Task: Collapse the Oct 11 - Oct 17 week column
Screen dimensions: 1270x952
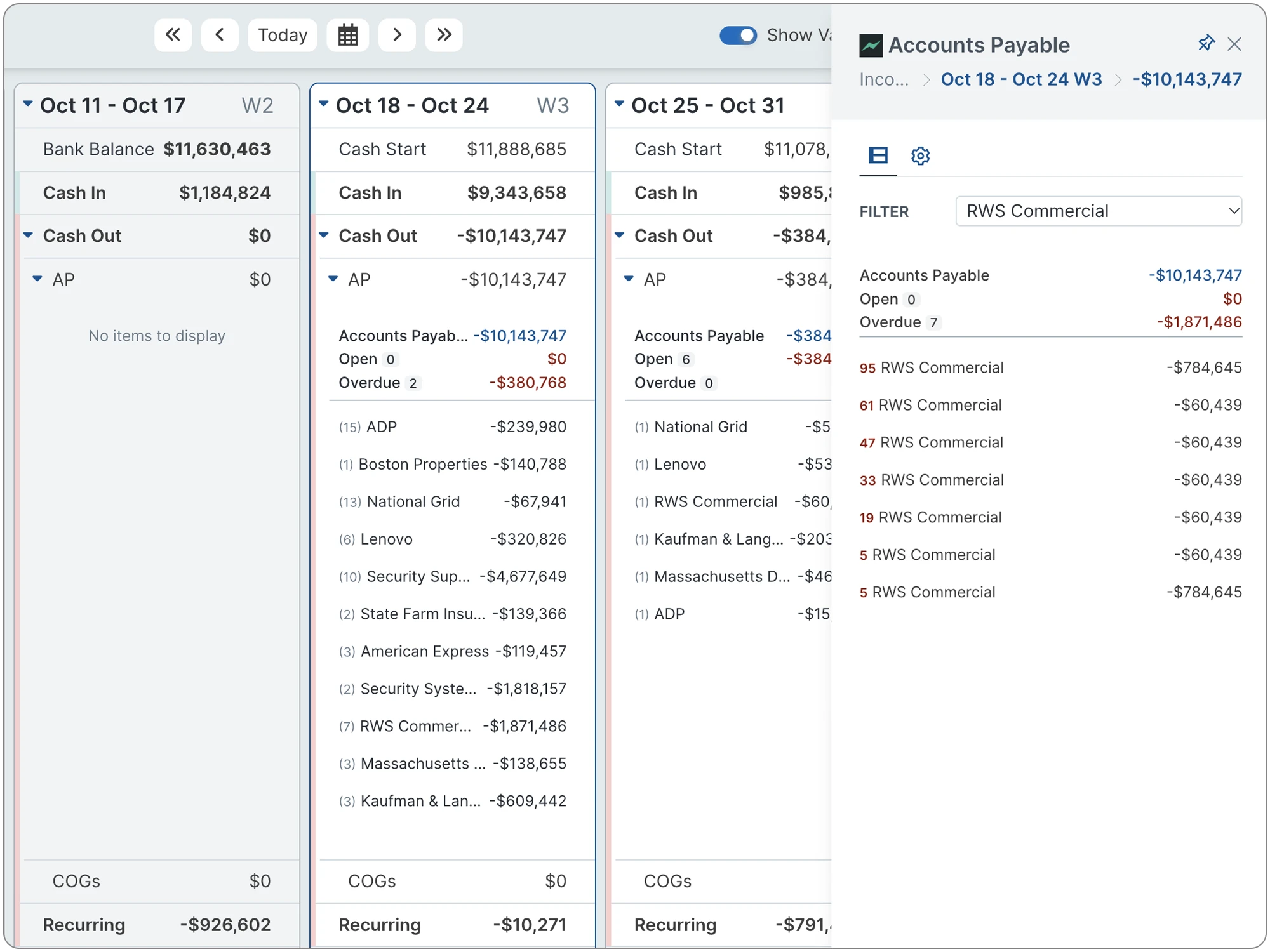Action: (x=28, y=103)
